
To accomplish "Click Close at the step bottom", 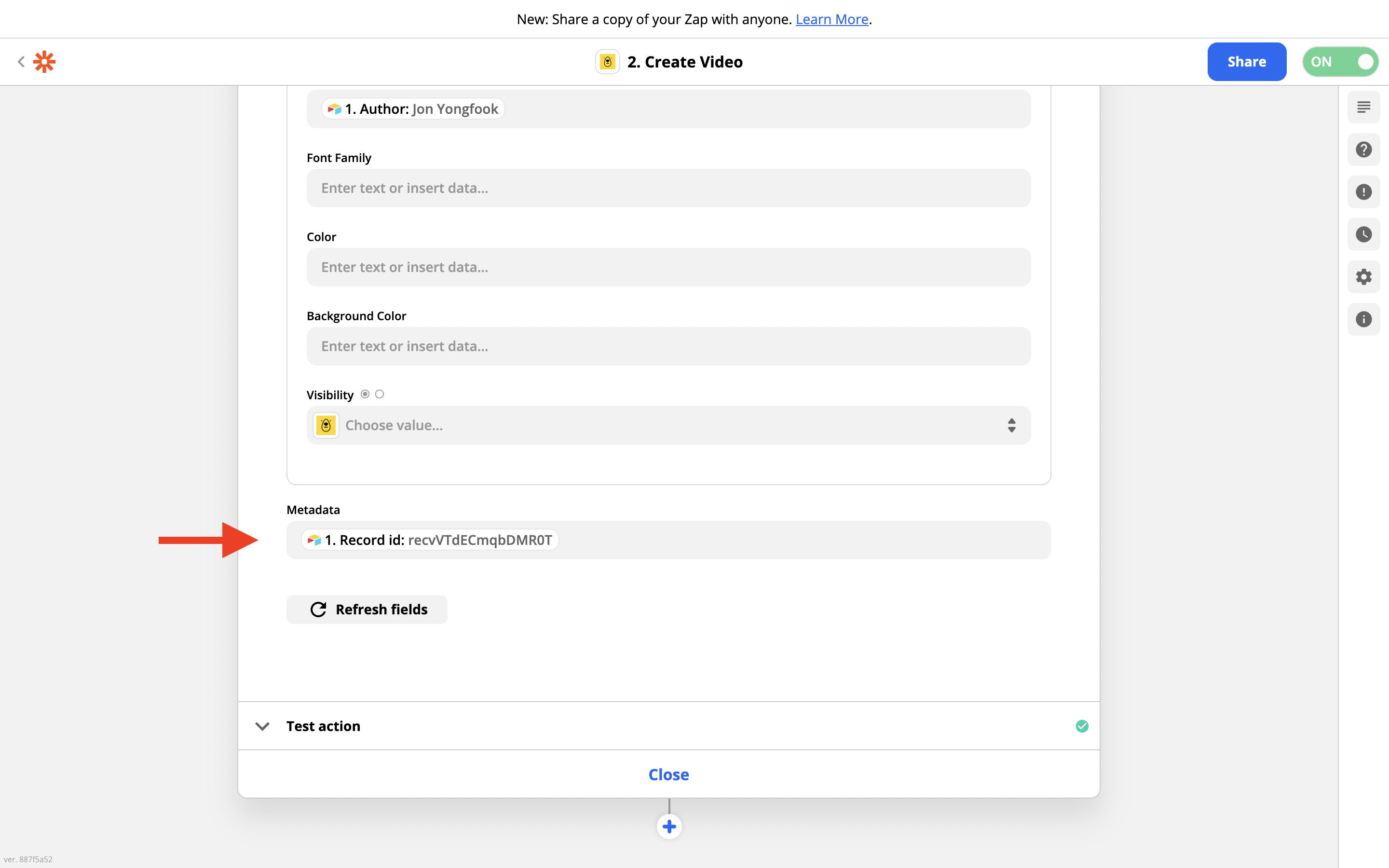I will coord(668,774).
